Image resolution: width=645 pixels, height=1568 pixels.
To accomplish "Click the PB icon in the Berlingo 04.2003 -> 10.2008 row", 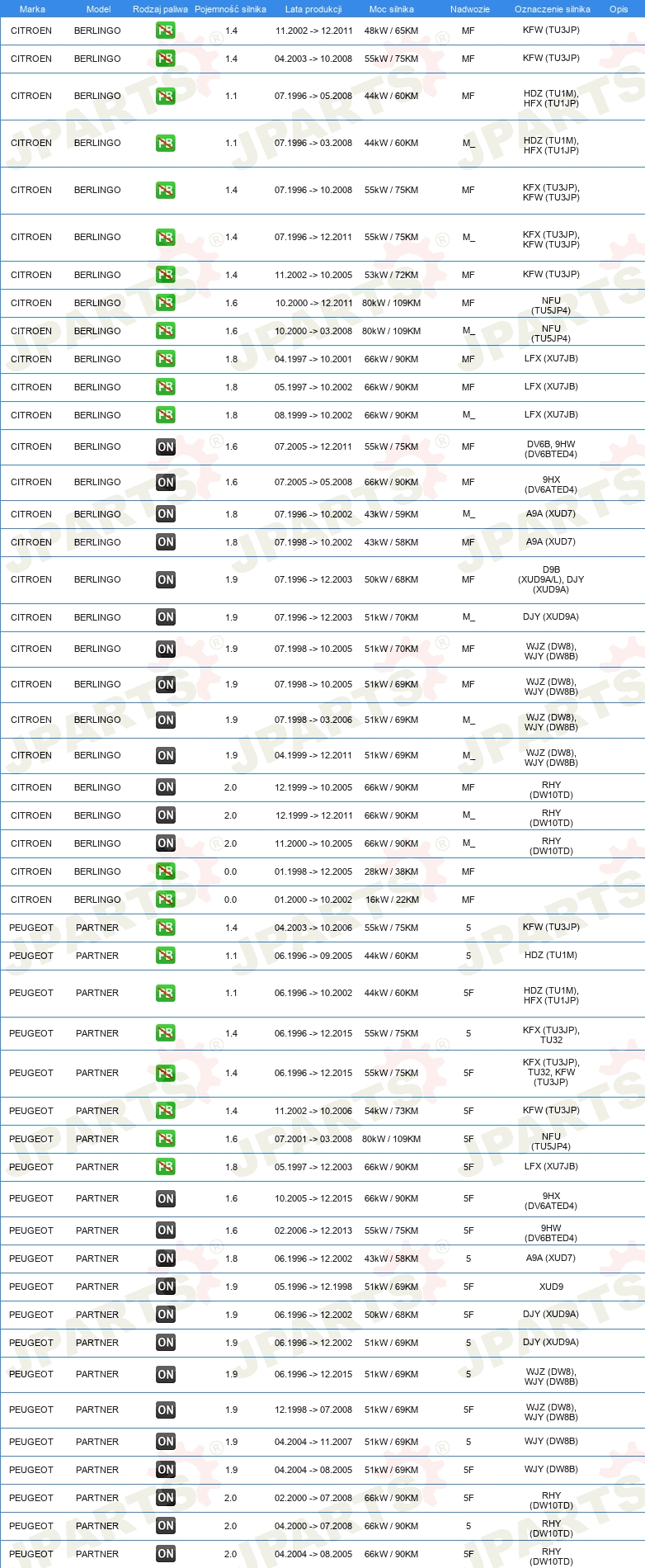I will click(166, 59).
